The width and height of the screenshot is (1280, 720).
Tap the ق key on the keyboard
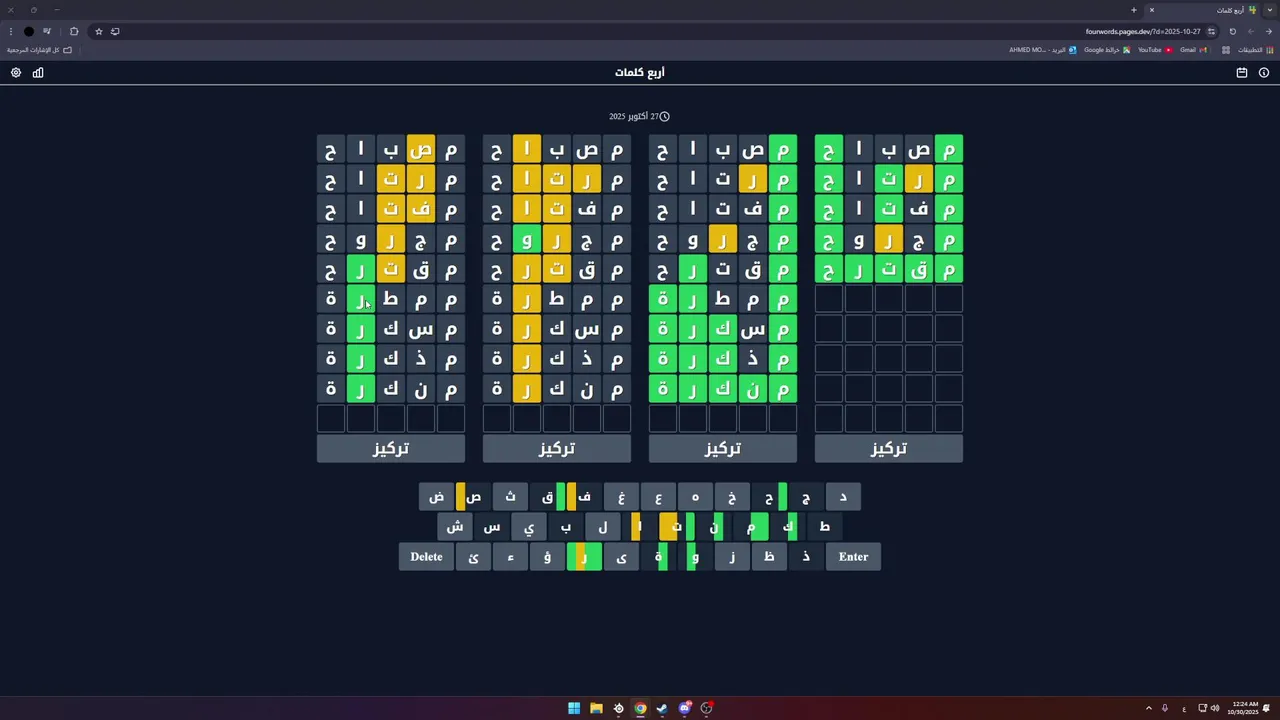pyautogui.click(x=547, y=497)
